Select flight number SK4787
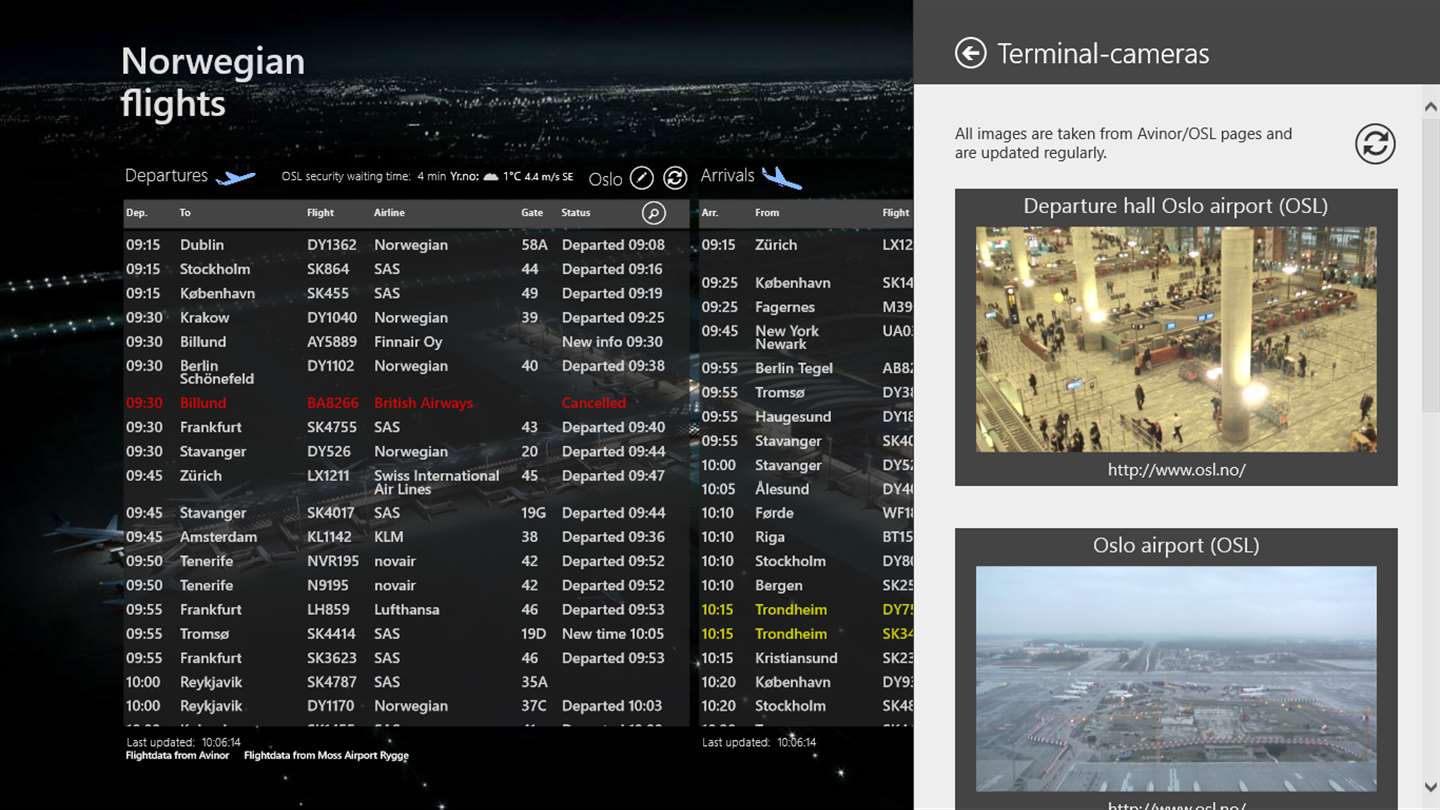Viewport: 1440px width, 810px height. pyautogui.click(x=332, y=682)
